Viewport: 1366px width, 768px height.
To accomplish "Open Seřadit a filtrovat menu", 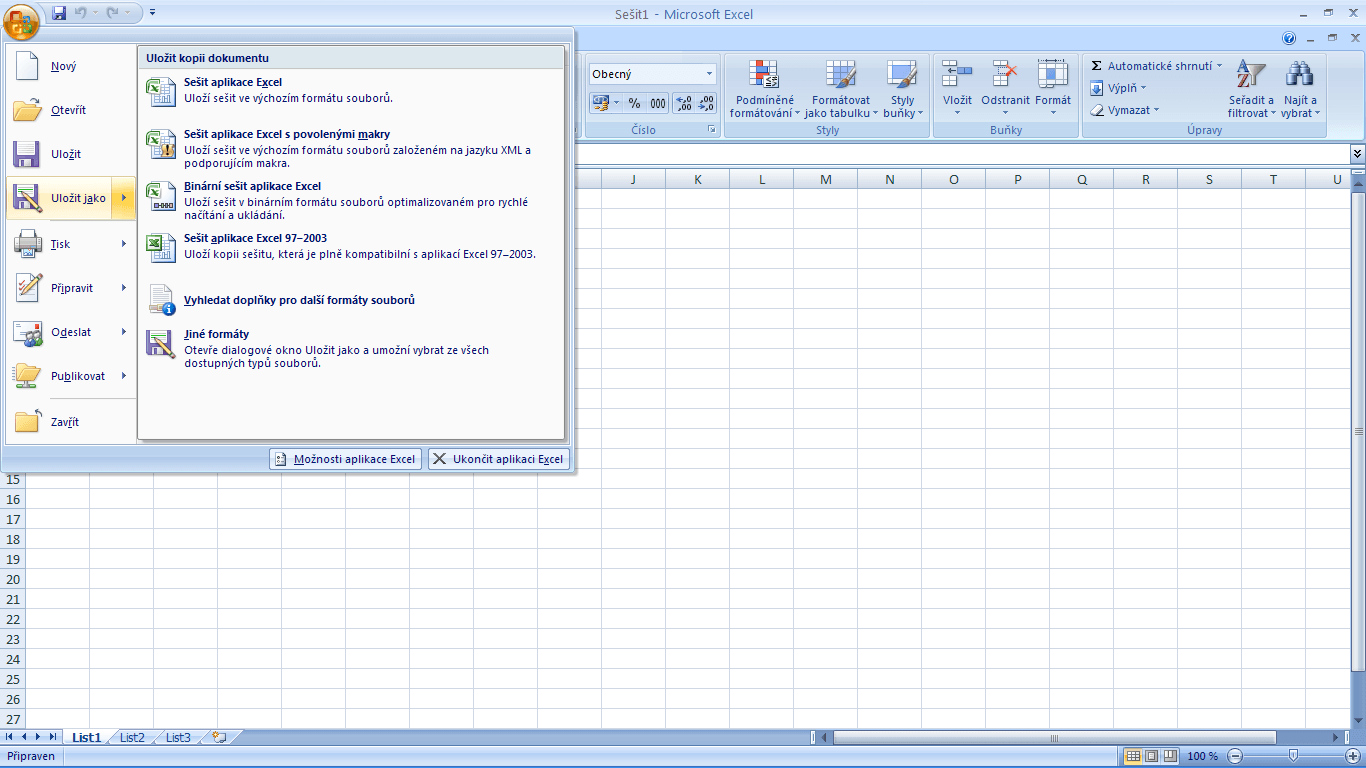I will tap(1251, 88).
